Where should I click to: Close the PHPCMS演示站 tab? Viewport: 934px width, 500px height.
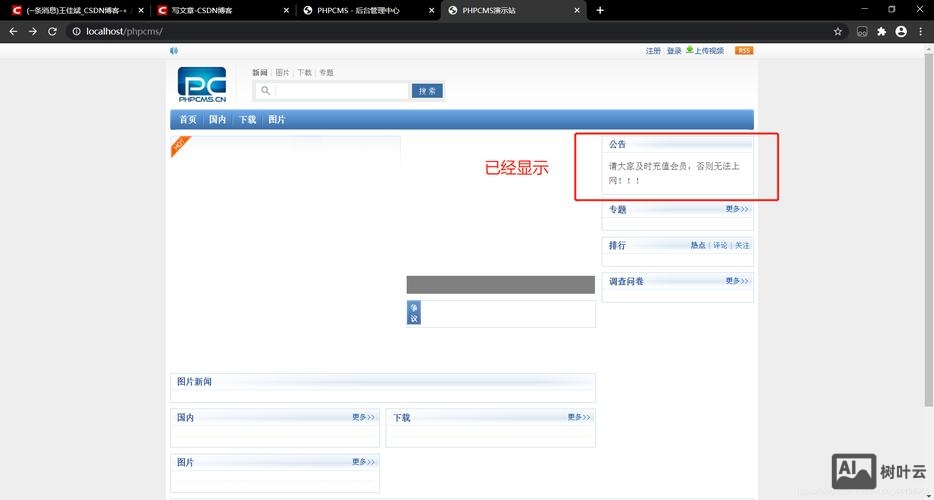click(x=577, y=10)
